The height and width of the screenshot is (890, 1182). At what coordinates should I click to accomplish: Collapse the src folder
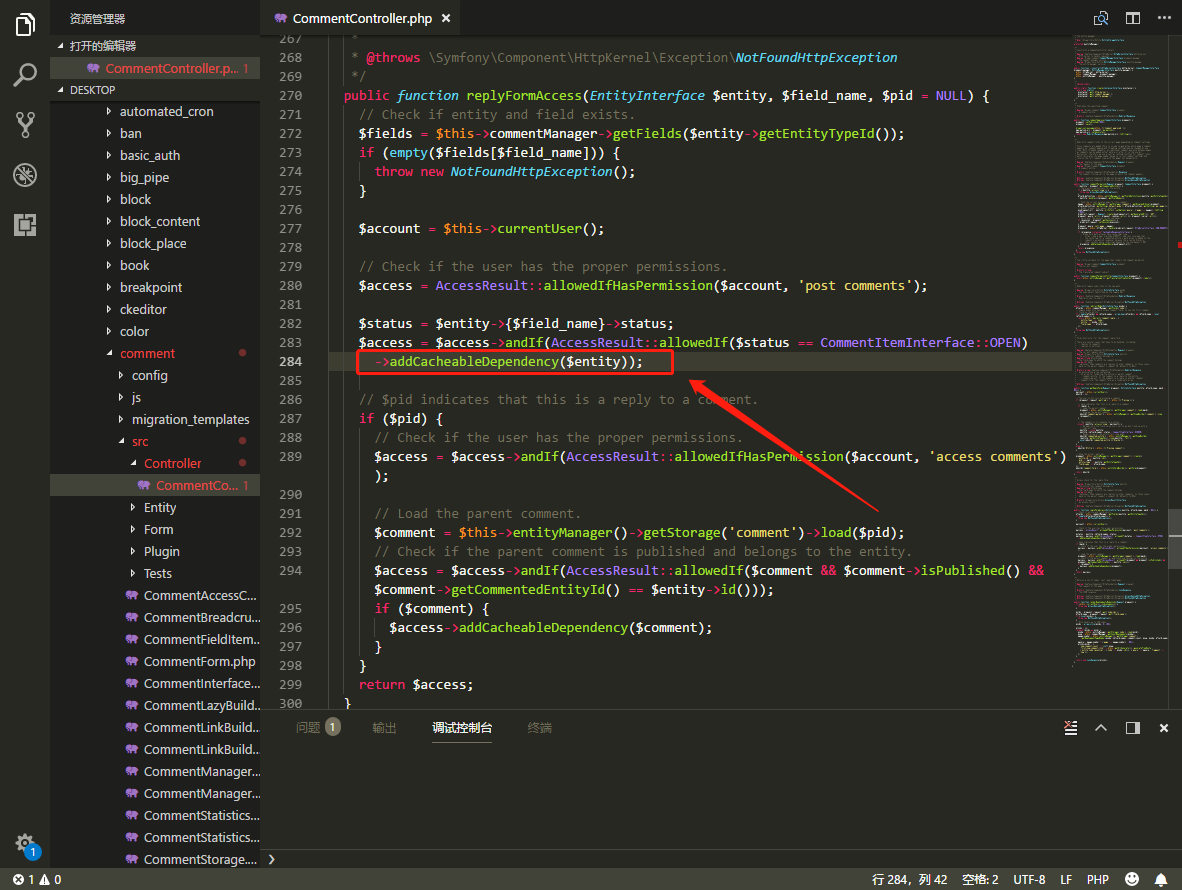155,442
